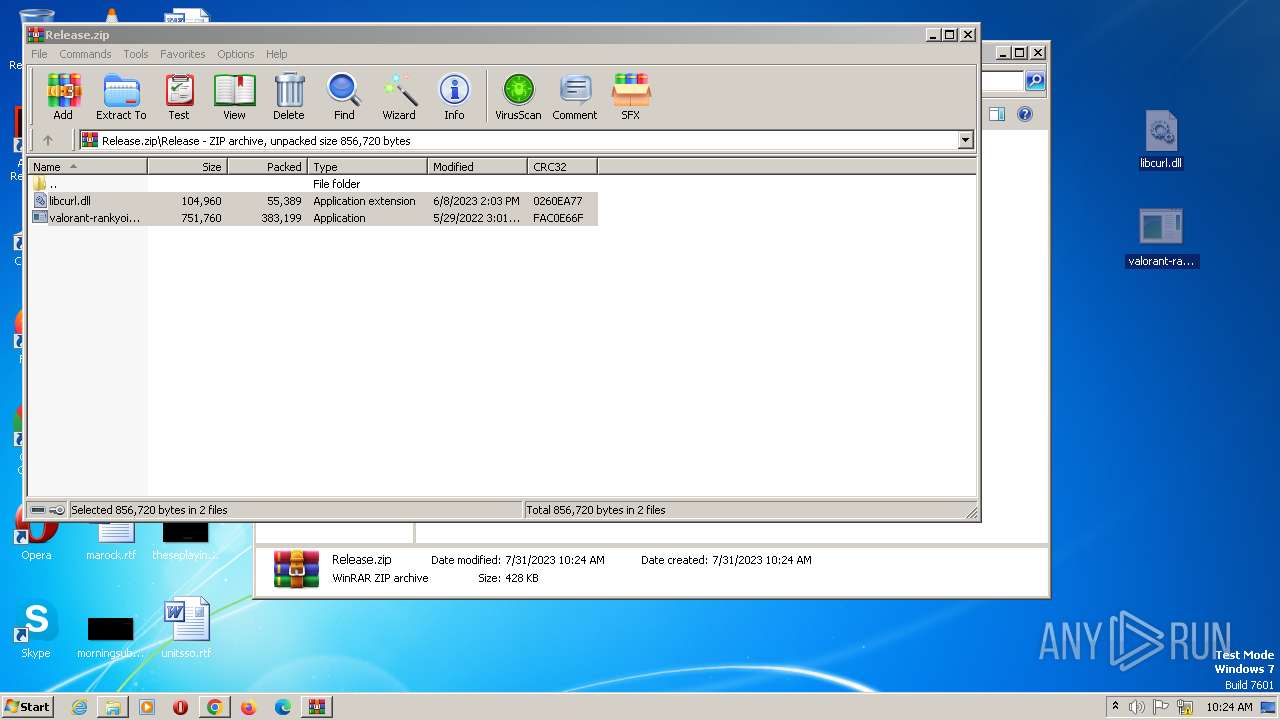Start VirusScan on the archive
This screenshot has height=720, width=1280.
coord(518,97)
